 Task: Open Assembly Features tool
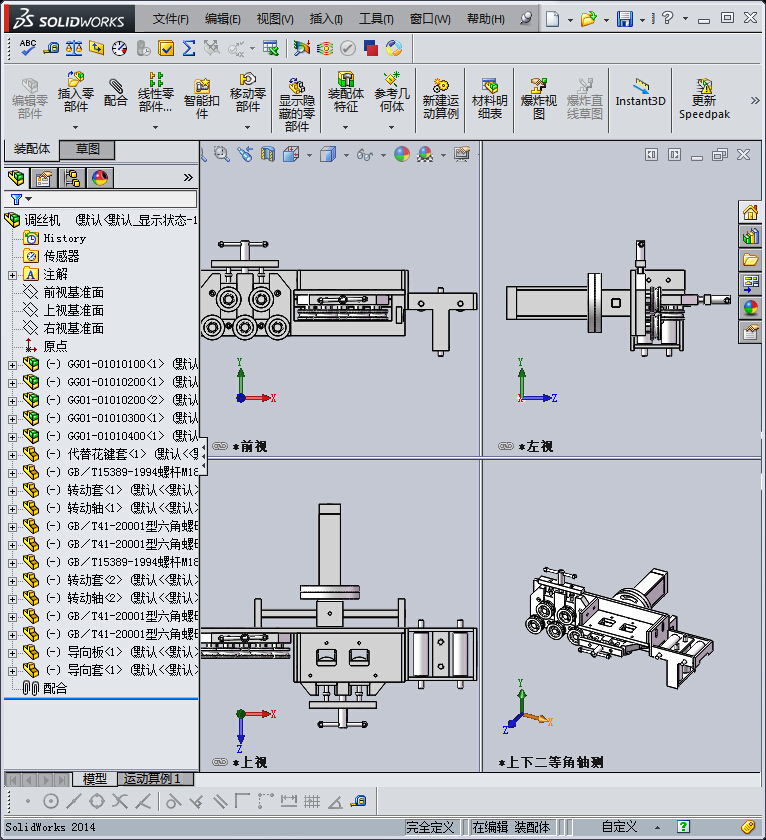pyautogui.click(x=346, y=92)
